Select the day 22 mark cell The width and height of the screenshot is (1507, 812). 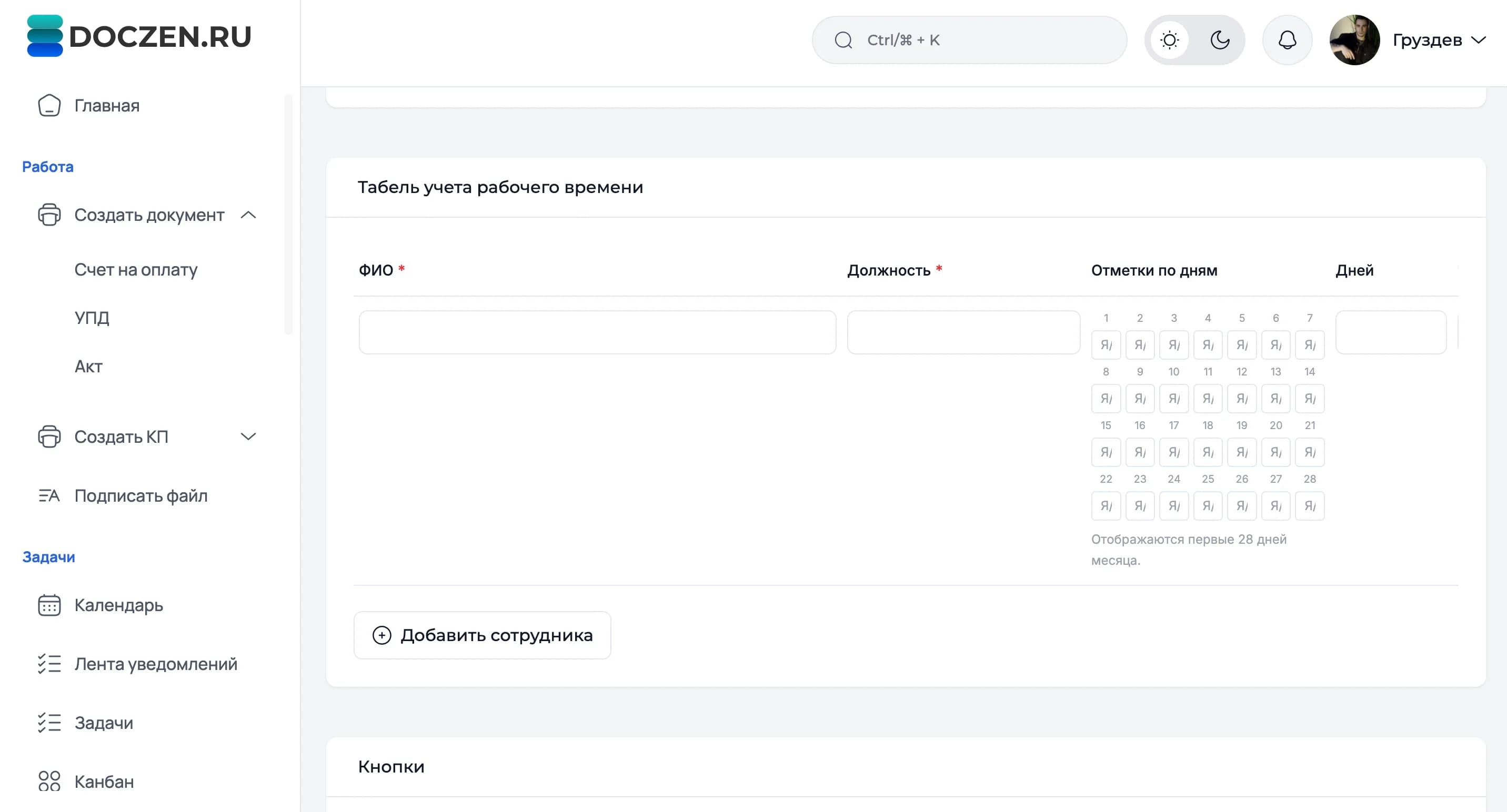click(x=1106, y=506)
